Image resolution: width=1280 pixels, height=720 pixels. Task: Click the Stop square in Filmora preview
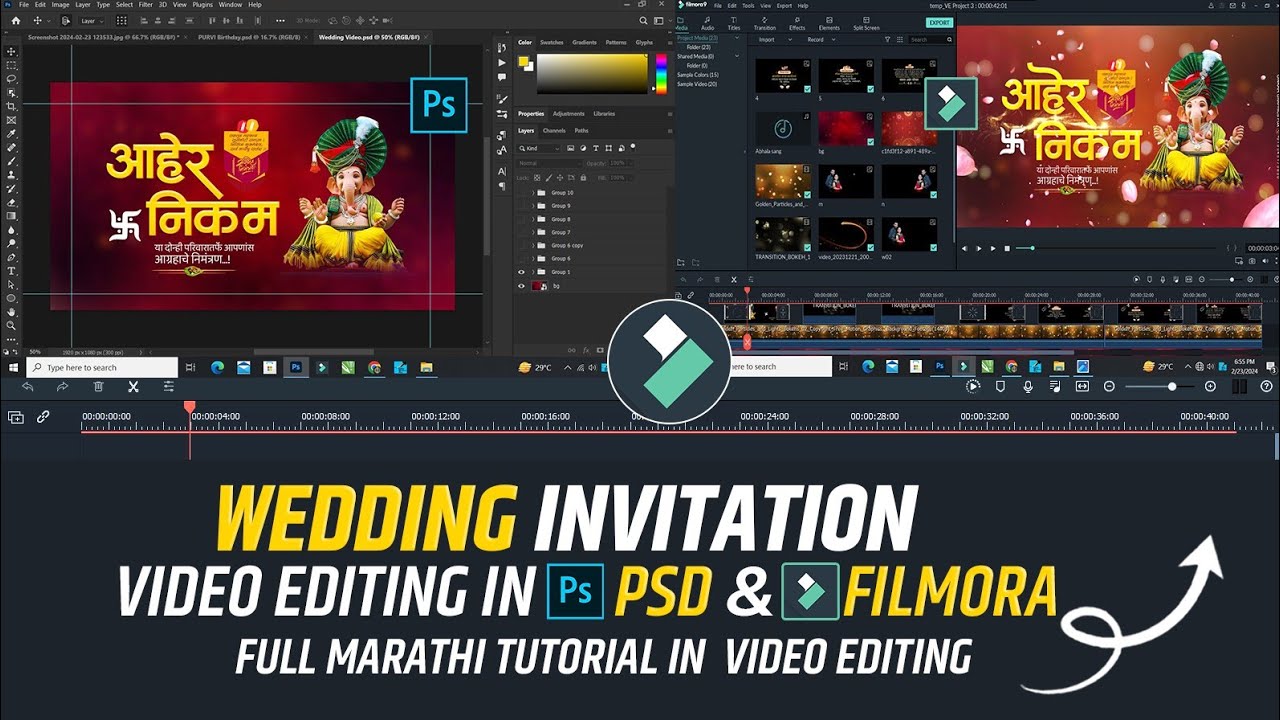point(1007,248)
